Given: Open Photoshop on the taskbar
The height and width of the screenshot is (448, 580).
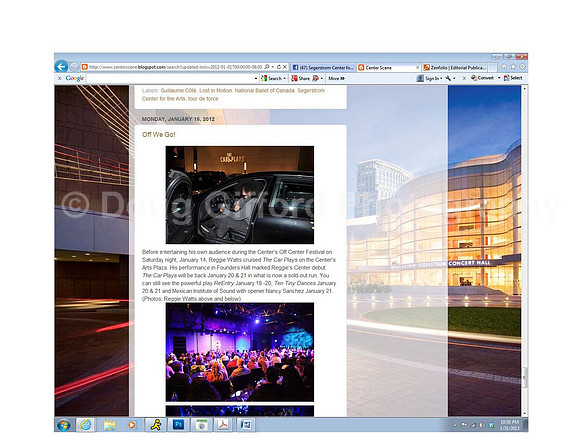Looking at the screenshot, I should pos(178,425).
